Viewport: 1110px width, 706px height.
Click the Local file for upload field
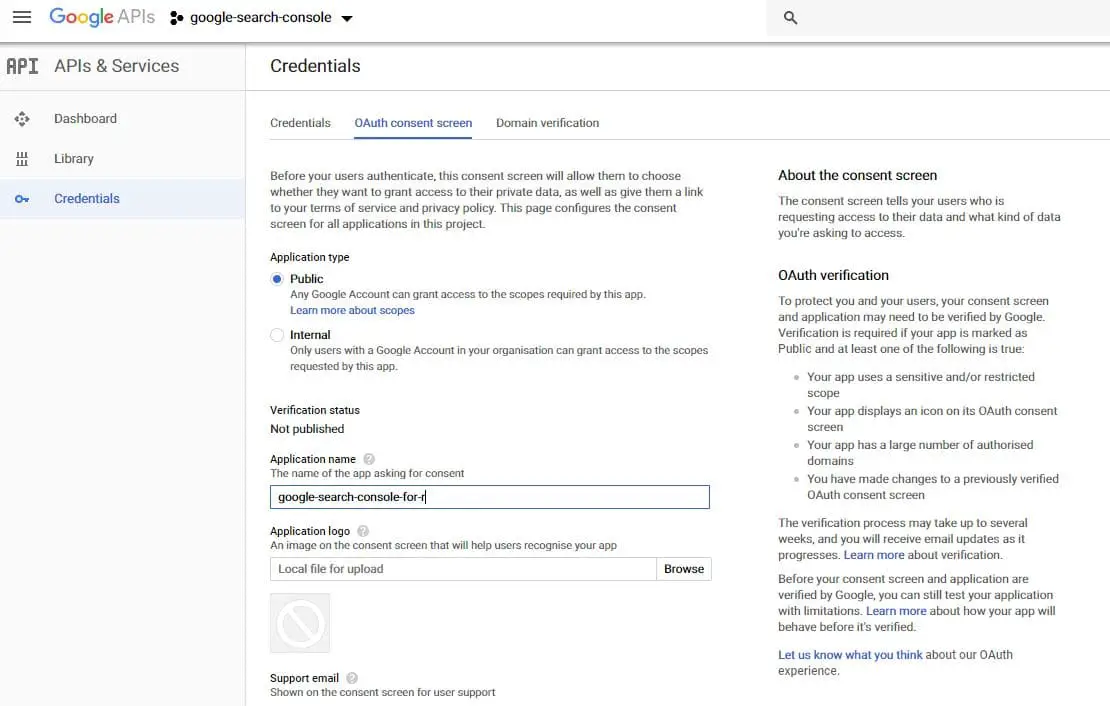coord(463,569)
